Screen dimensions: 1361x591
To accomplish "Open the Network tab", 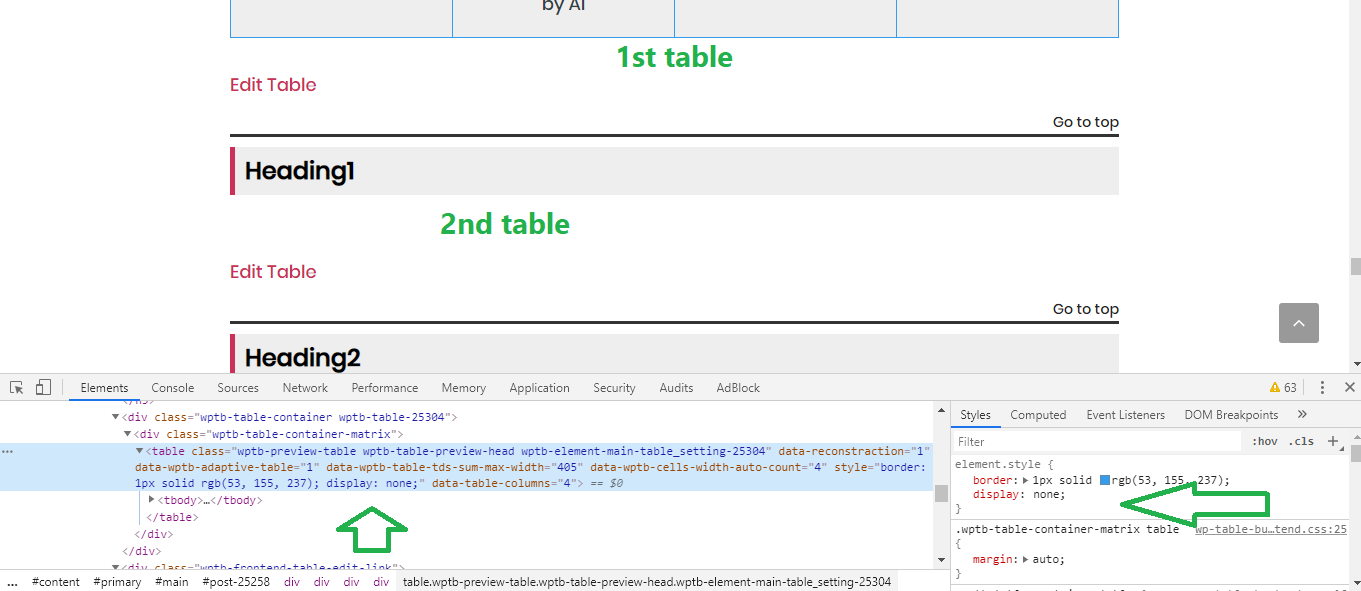I will coord(305,388).
